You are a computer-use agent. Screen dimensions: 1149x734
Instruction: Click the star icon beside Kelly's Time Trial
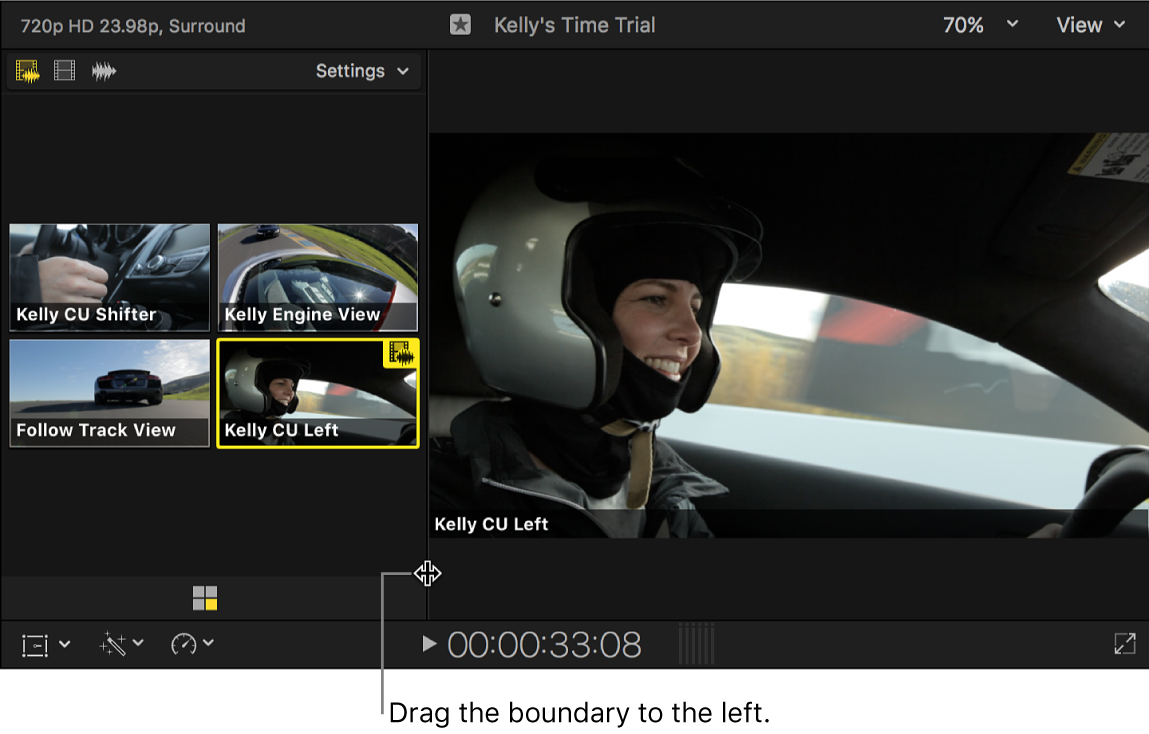460,24
